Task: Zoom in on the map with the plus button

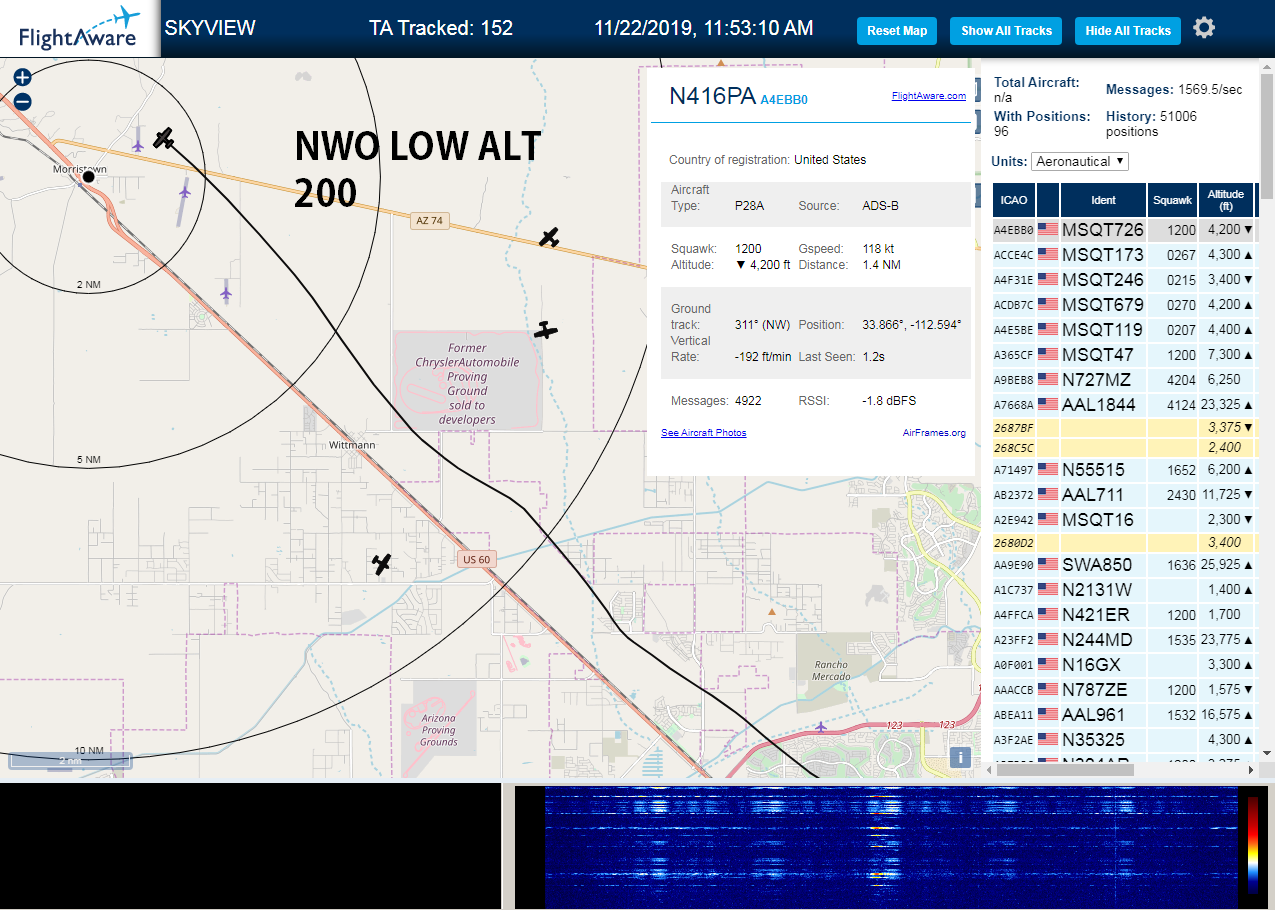Action: (x=23, y=77)
